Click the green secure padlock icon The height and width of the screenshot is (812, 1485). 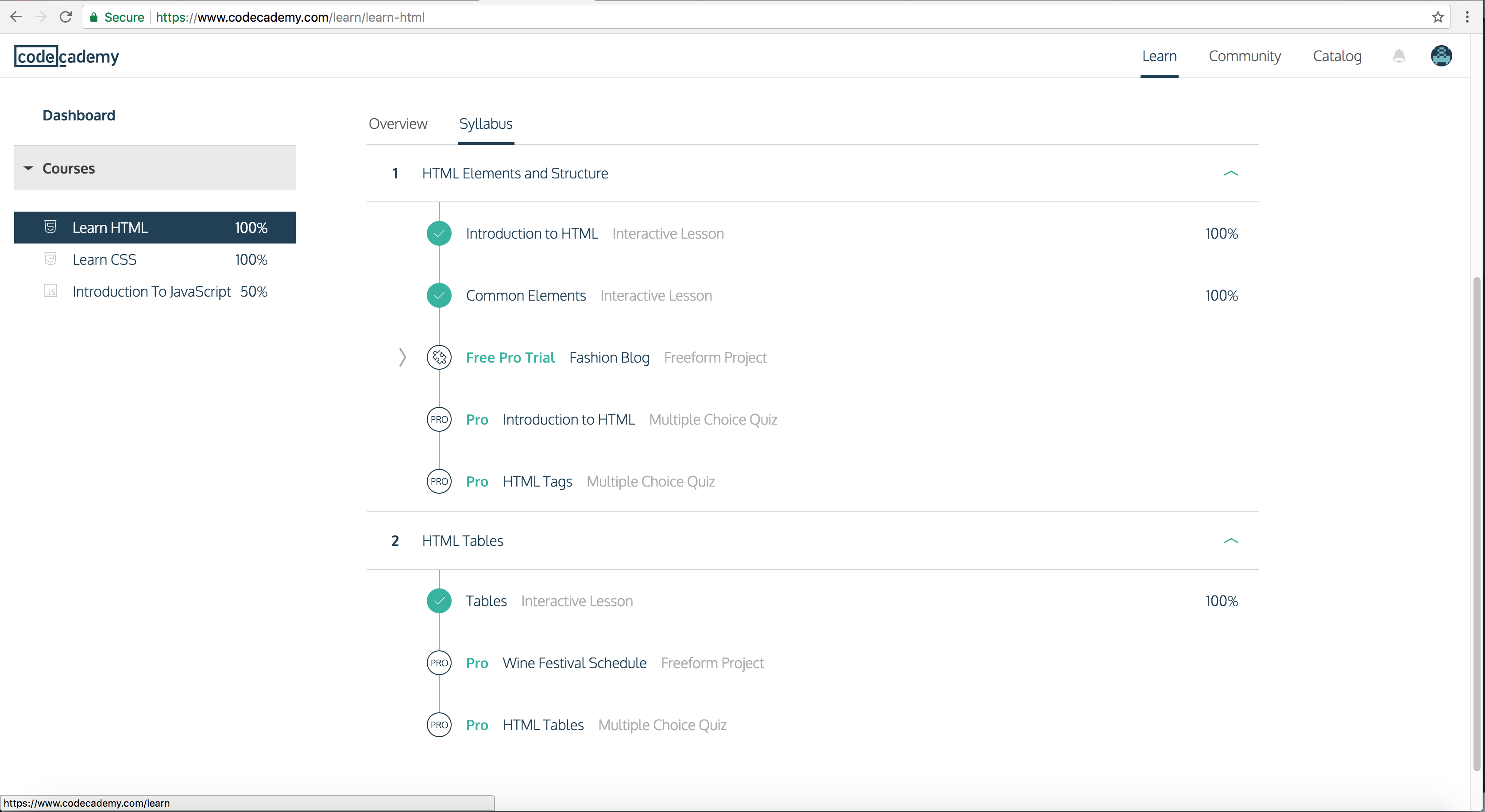pyautogui.click(x=93, y=17)
